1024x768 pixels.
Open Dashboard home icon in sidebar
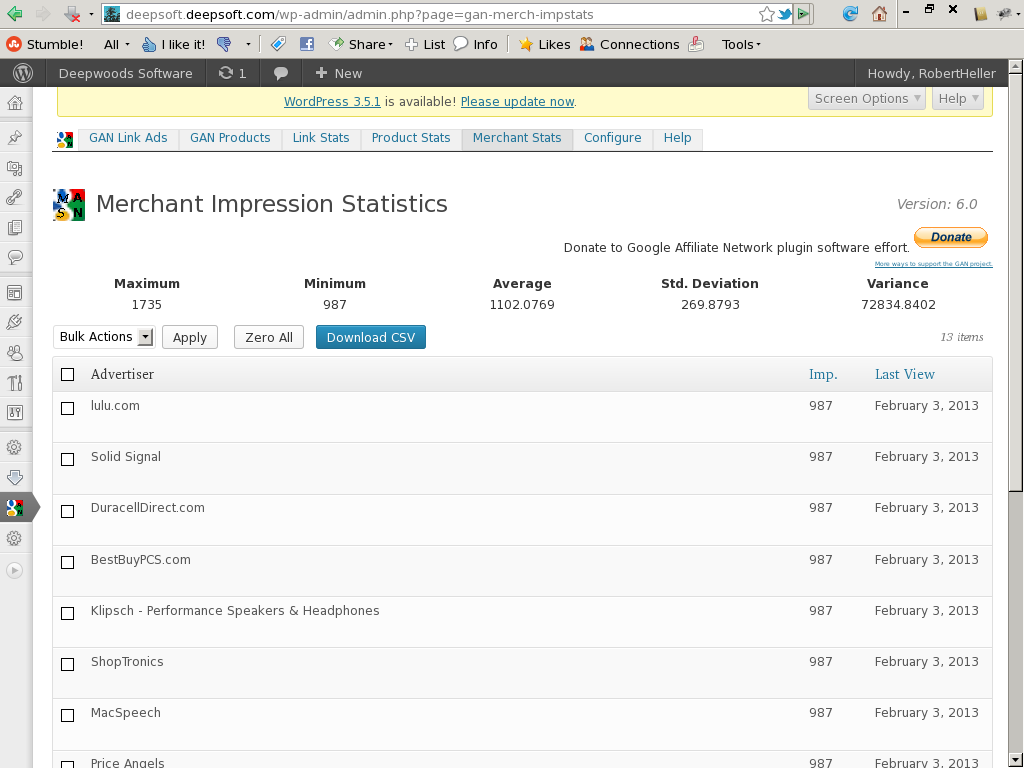pos(15,103)
